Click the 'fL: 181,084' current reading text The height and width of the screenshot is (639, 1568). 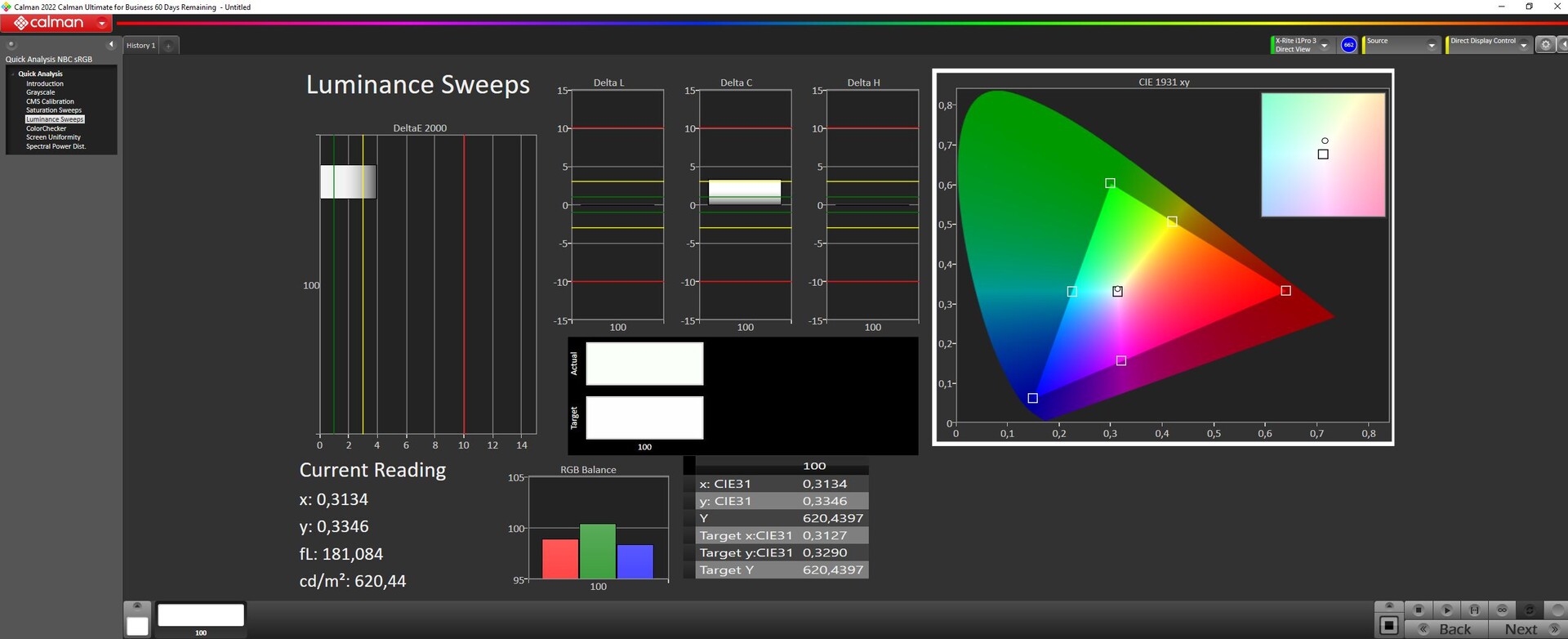pyautogui.click(x=341, y=554)
